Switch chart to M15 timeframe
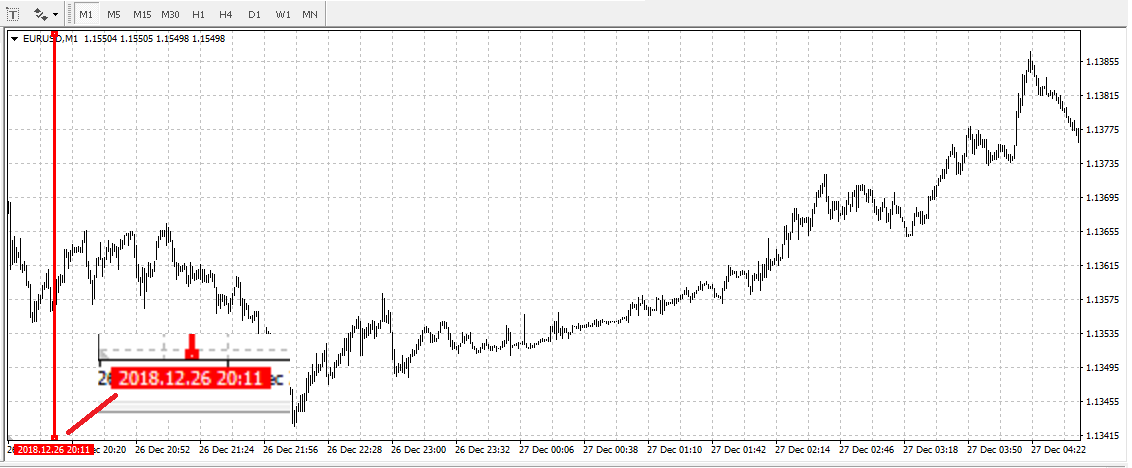The image size is (1132, 468). 142,14
